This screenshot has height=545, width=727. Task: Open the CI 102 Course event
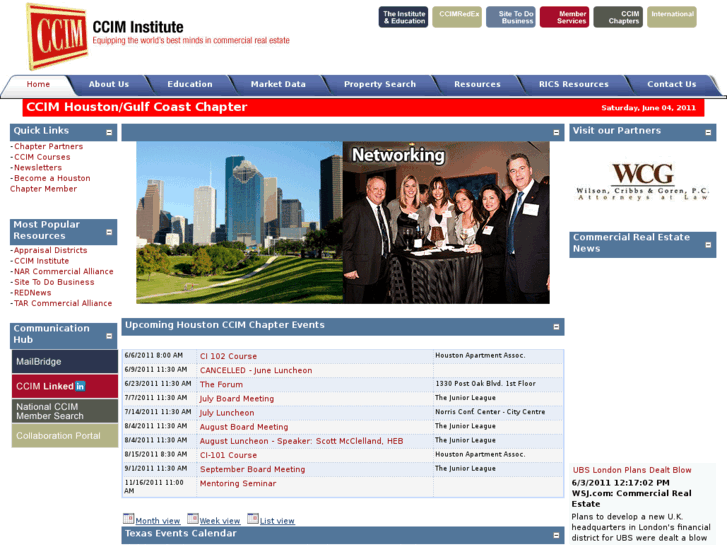click(x=228, y=356)
